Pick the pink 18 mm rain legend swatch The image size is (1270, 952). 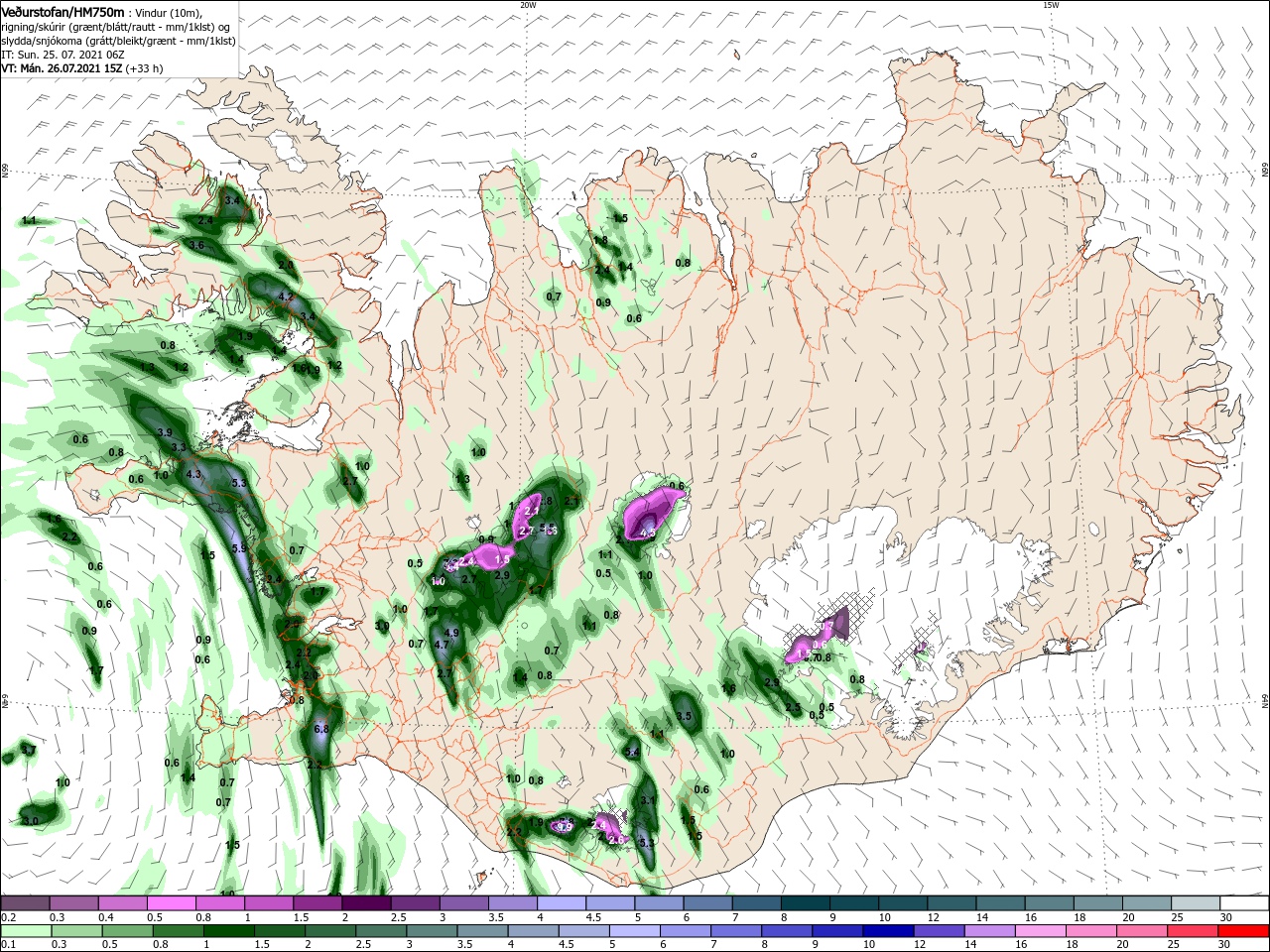[1092, 930]
